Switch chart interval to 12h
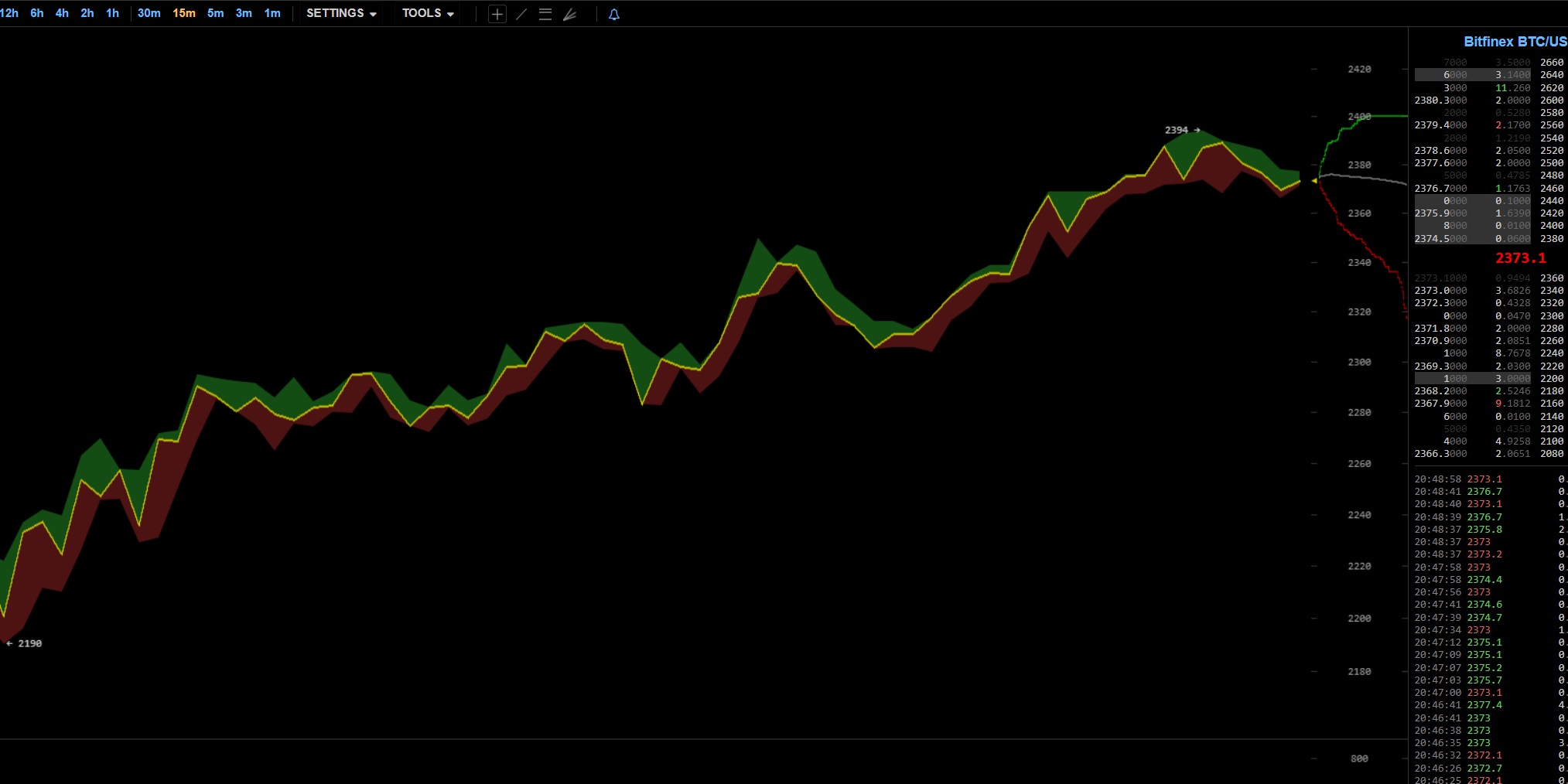Viewport: 1568px width, 784px height. tap(9, 13)
